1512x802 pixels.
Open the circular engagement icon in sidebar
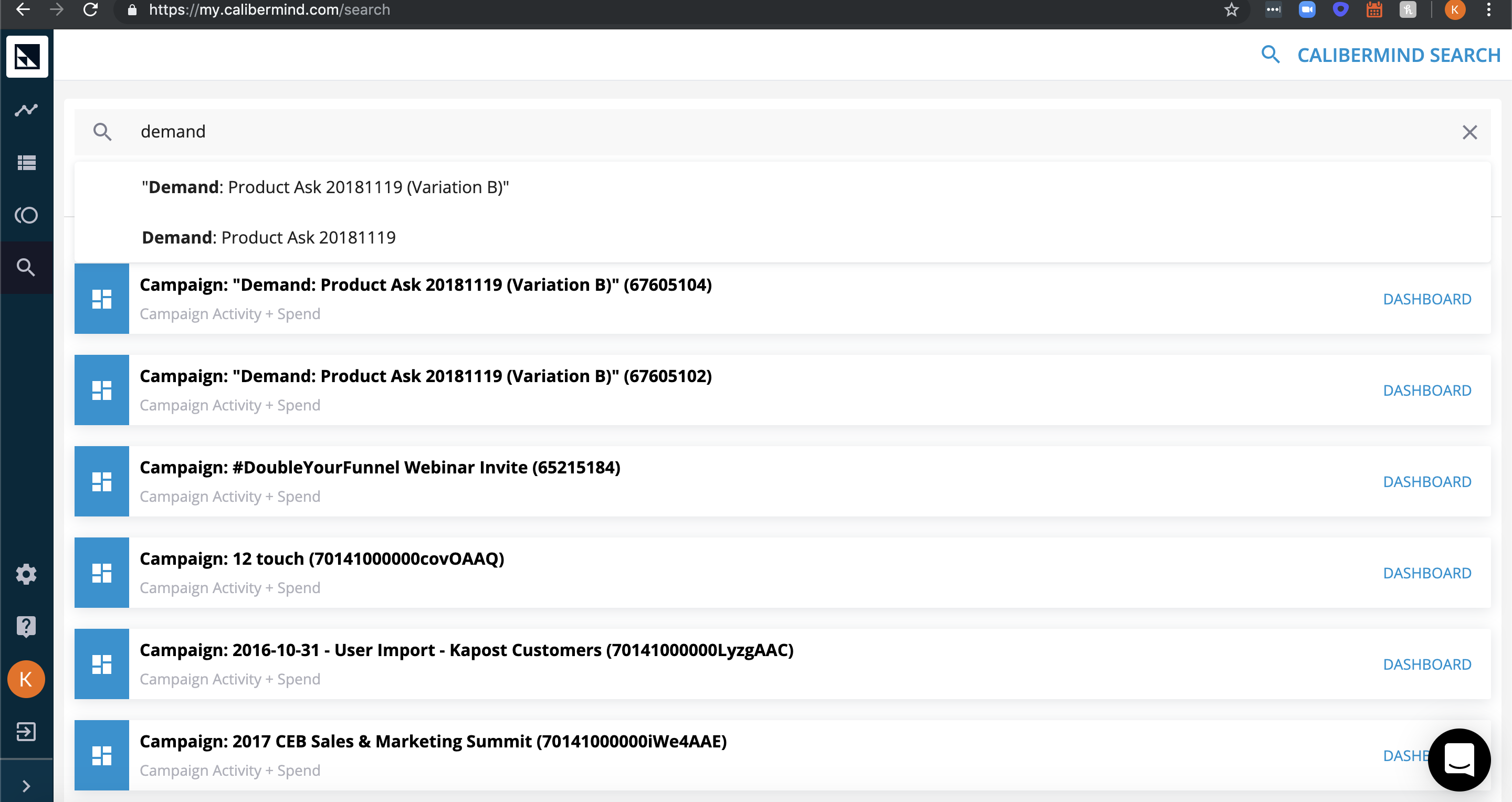26,215
